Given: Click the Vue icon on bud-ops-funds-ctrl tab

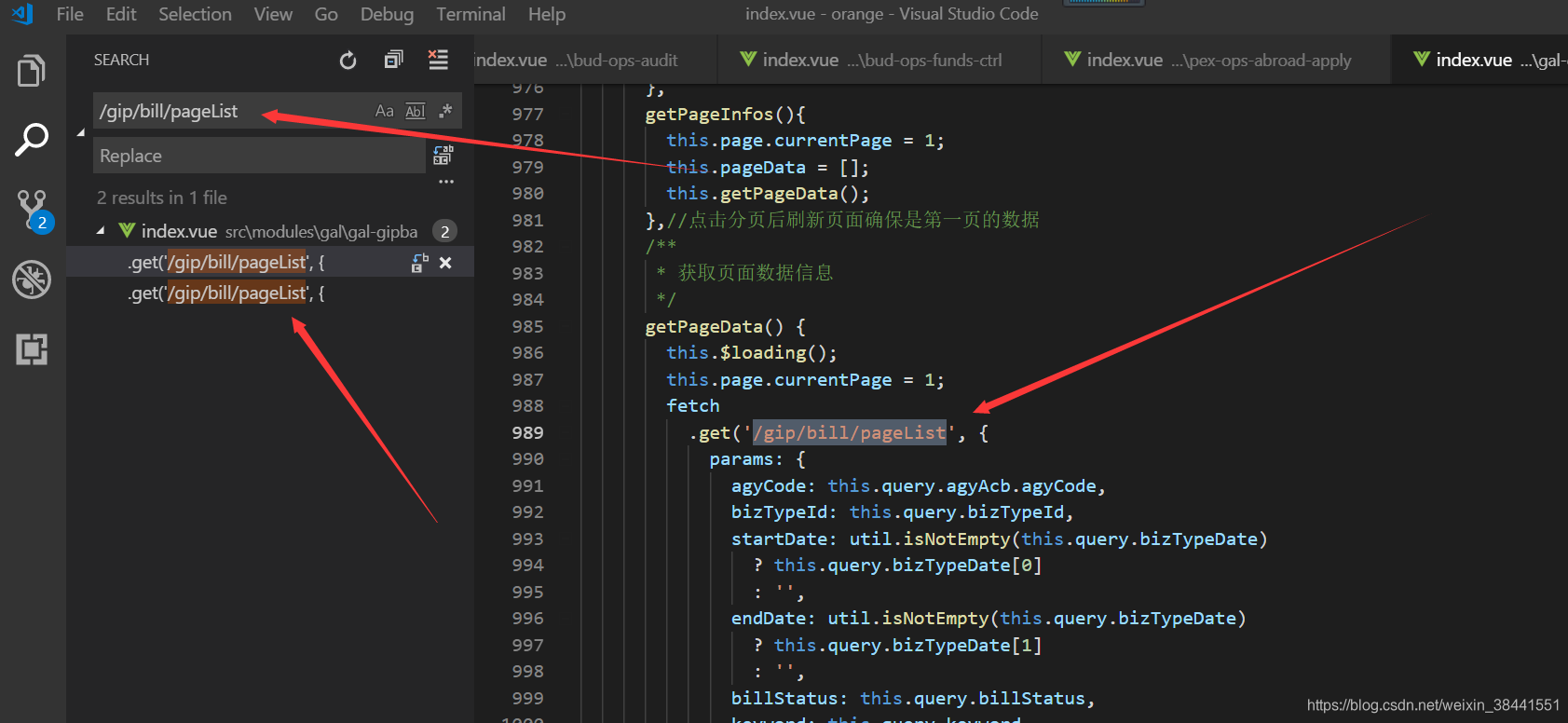Looking at the screenshot, I should coord(748,59).
